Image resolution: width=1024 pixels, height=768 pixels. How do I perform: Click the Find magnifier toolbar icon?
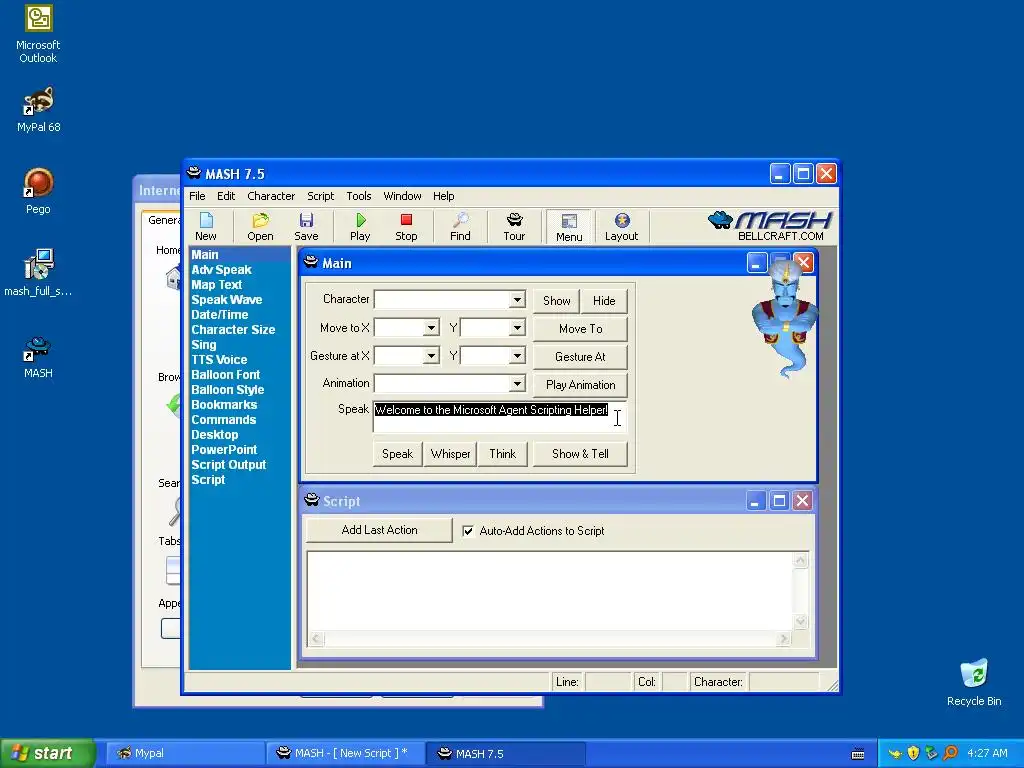(460, 227)
